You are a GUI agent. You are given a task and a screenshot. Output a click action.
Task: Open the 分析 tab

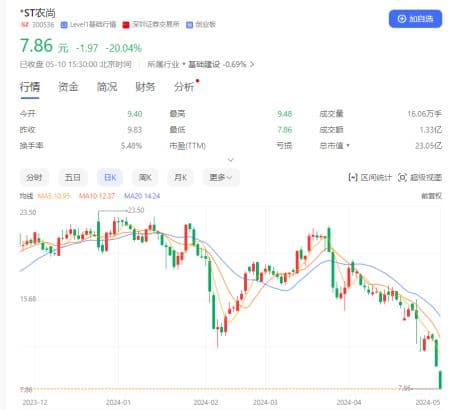[184, 87]
